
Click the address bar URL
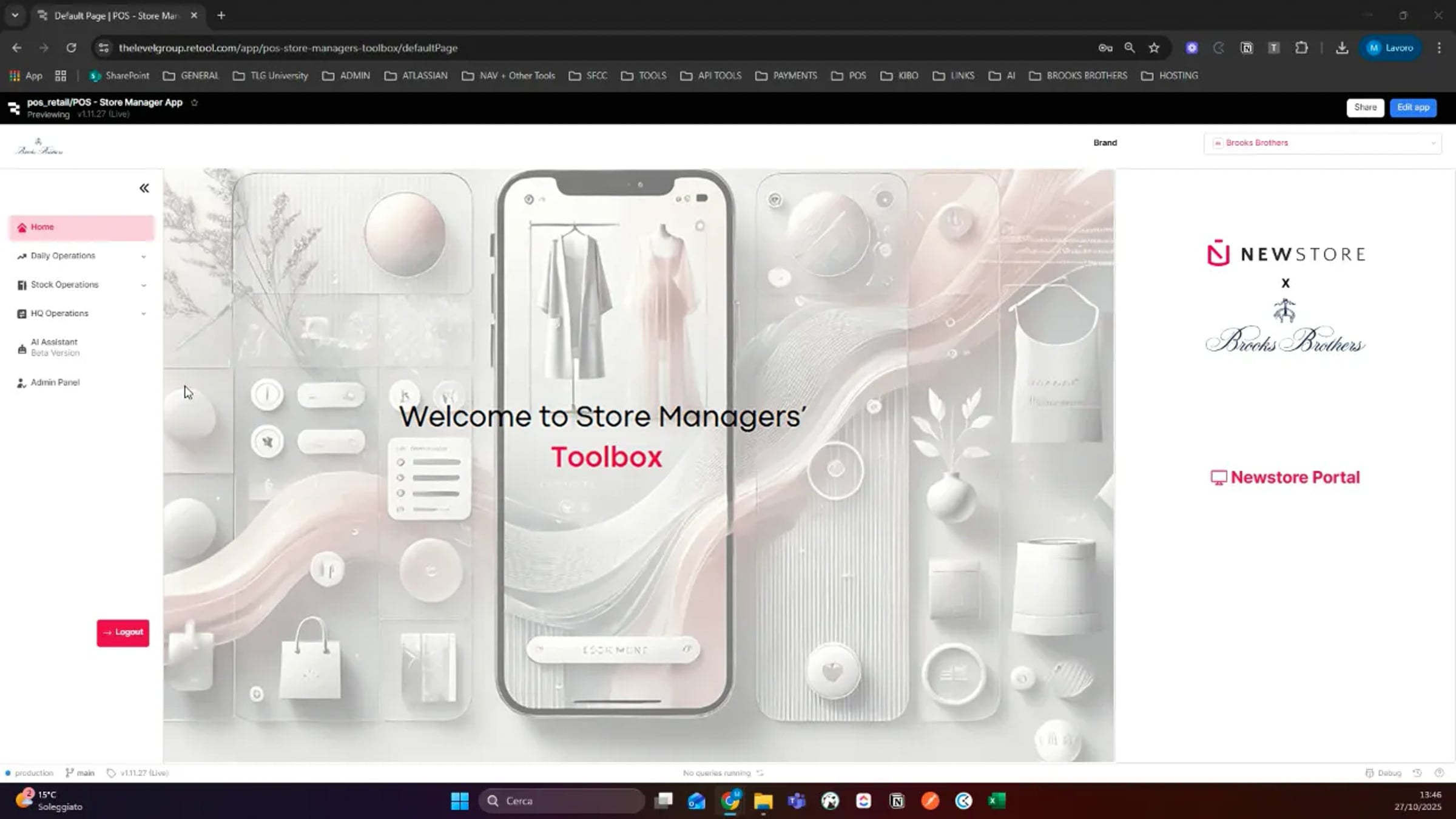[288, 48]
